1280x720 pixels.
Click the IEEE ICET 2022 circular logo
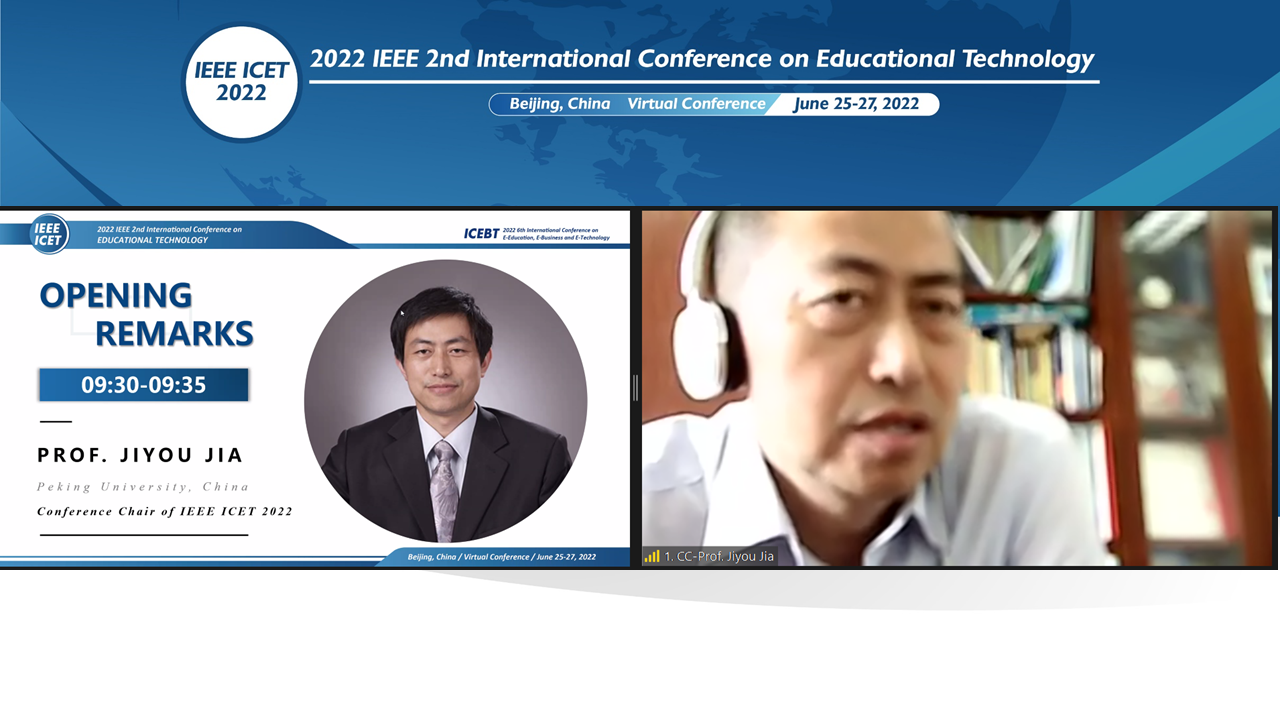pos(241,83)
